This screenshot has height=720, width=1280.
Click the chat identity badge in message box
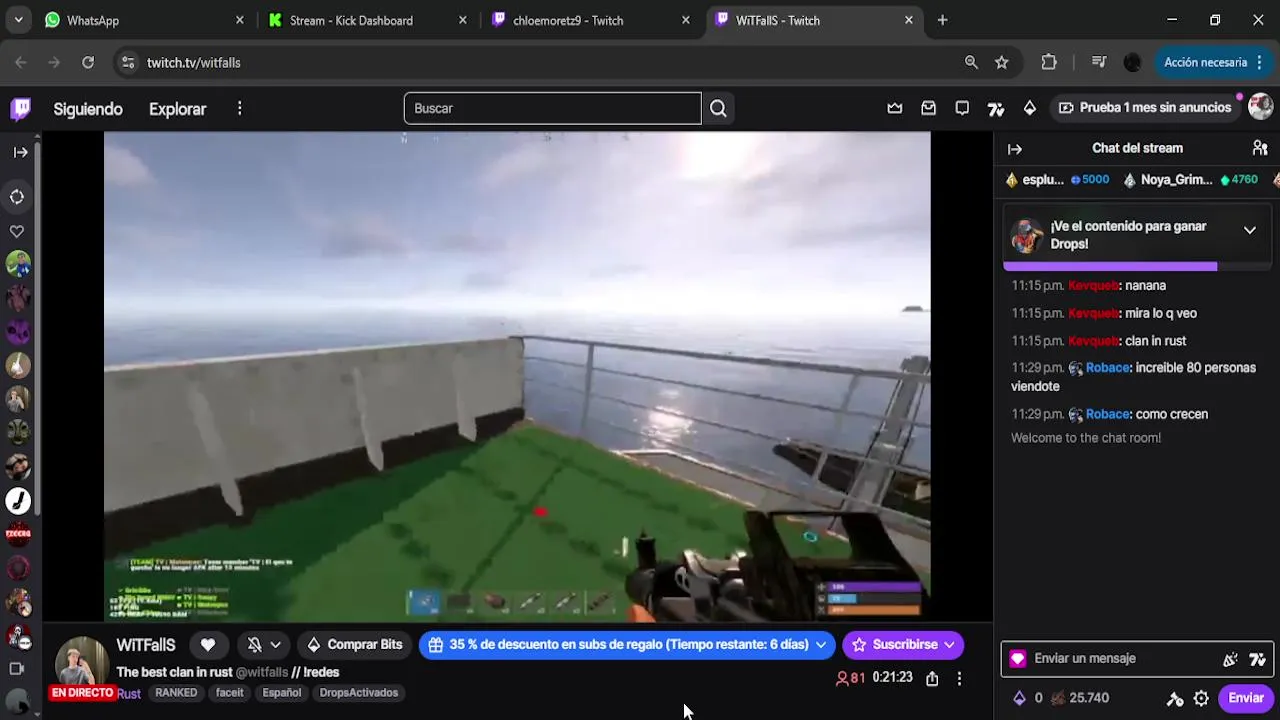(1018, 659)
